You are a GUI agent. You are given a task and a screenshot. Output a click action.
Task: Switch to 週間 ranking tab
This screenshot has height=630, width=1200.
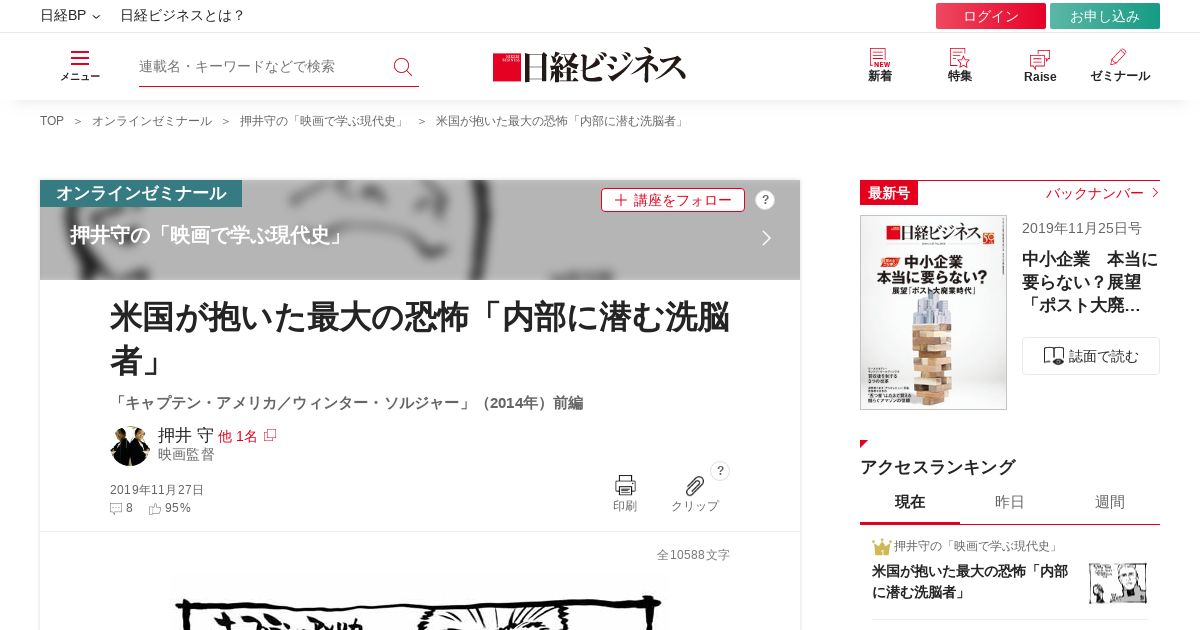tap(1110, 502)
